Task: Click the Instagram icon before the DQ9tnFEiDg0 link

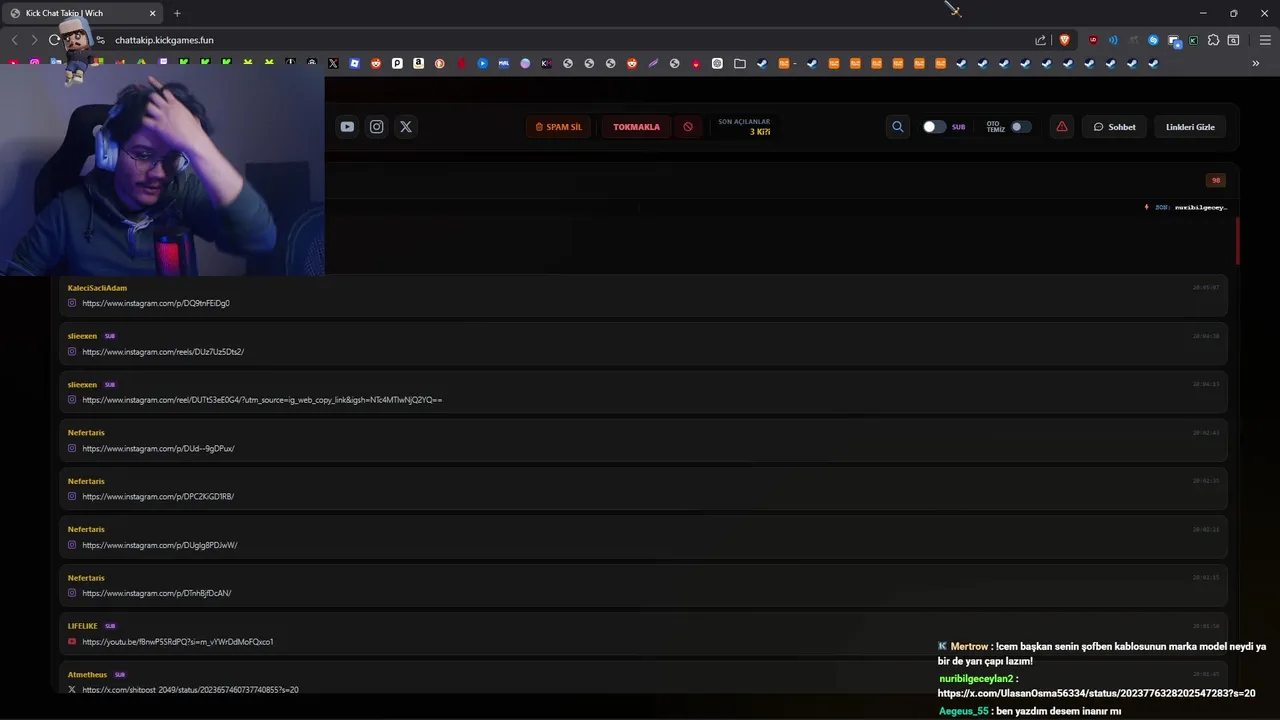Action: point(72,303)
